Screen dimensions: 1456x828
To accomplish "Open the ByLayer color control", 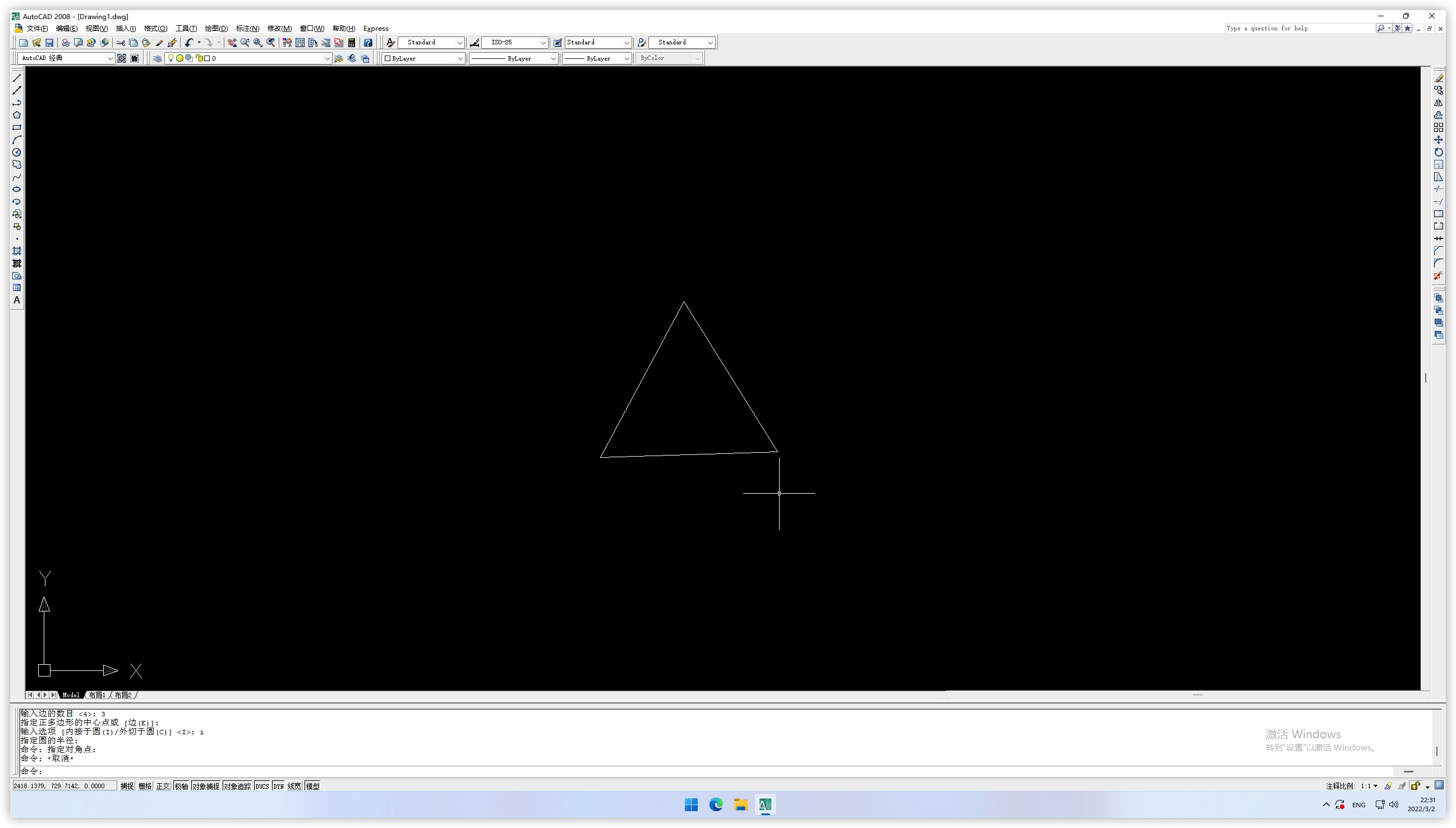I will pos(423,58).
